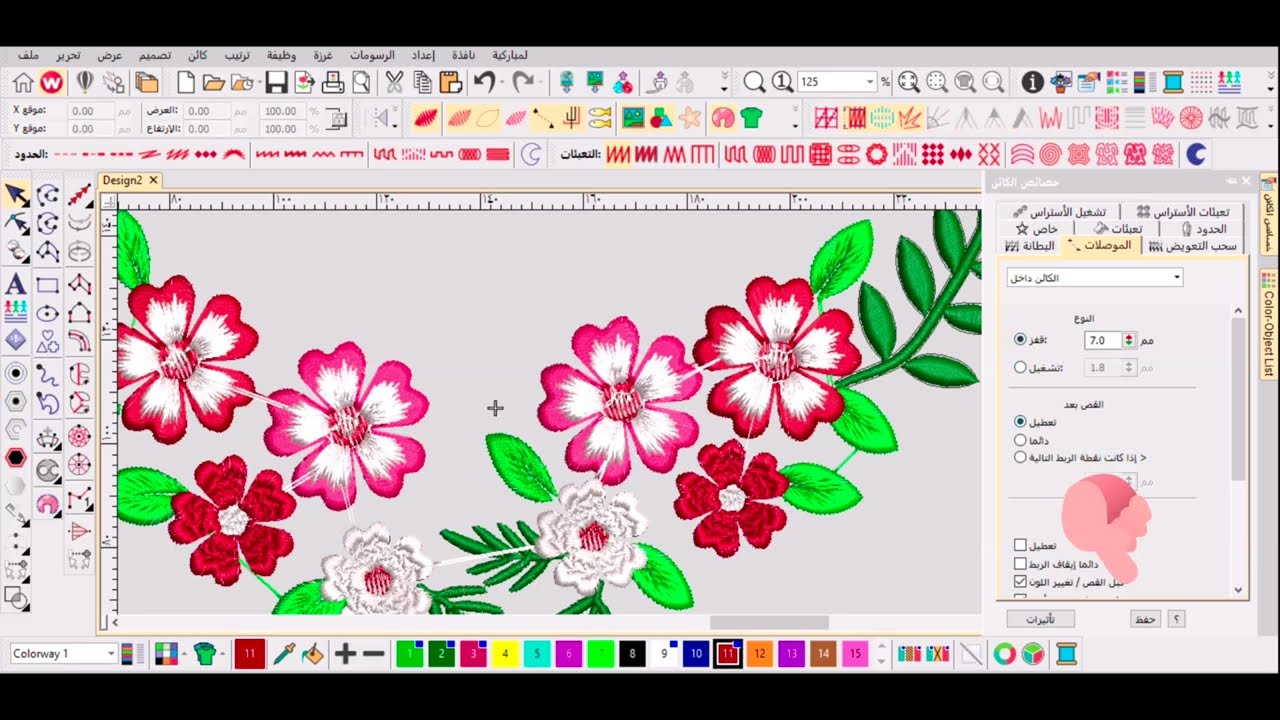Select yellow color swatch 4
This screenshot has height=720, width=1280.
(505, 654)
